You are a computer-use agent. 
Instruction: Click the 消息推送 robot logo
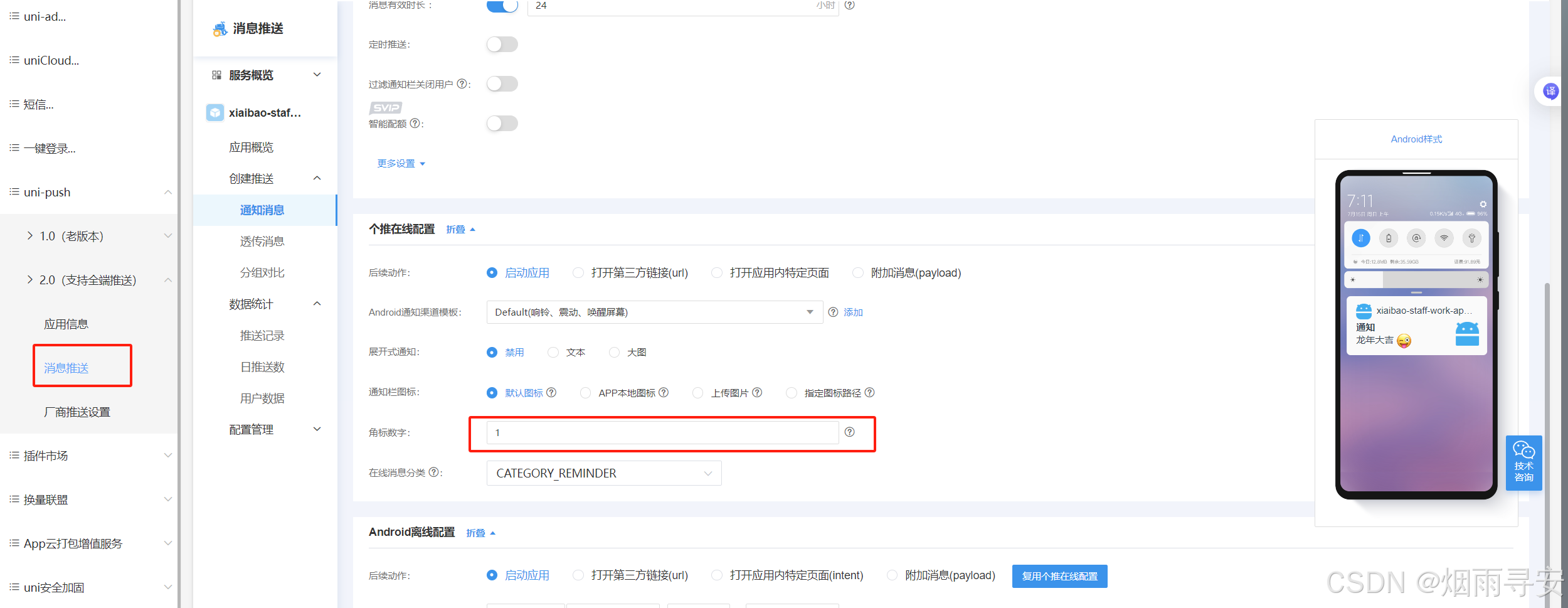click(x=219, y=28)
